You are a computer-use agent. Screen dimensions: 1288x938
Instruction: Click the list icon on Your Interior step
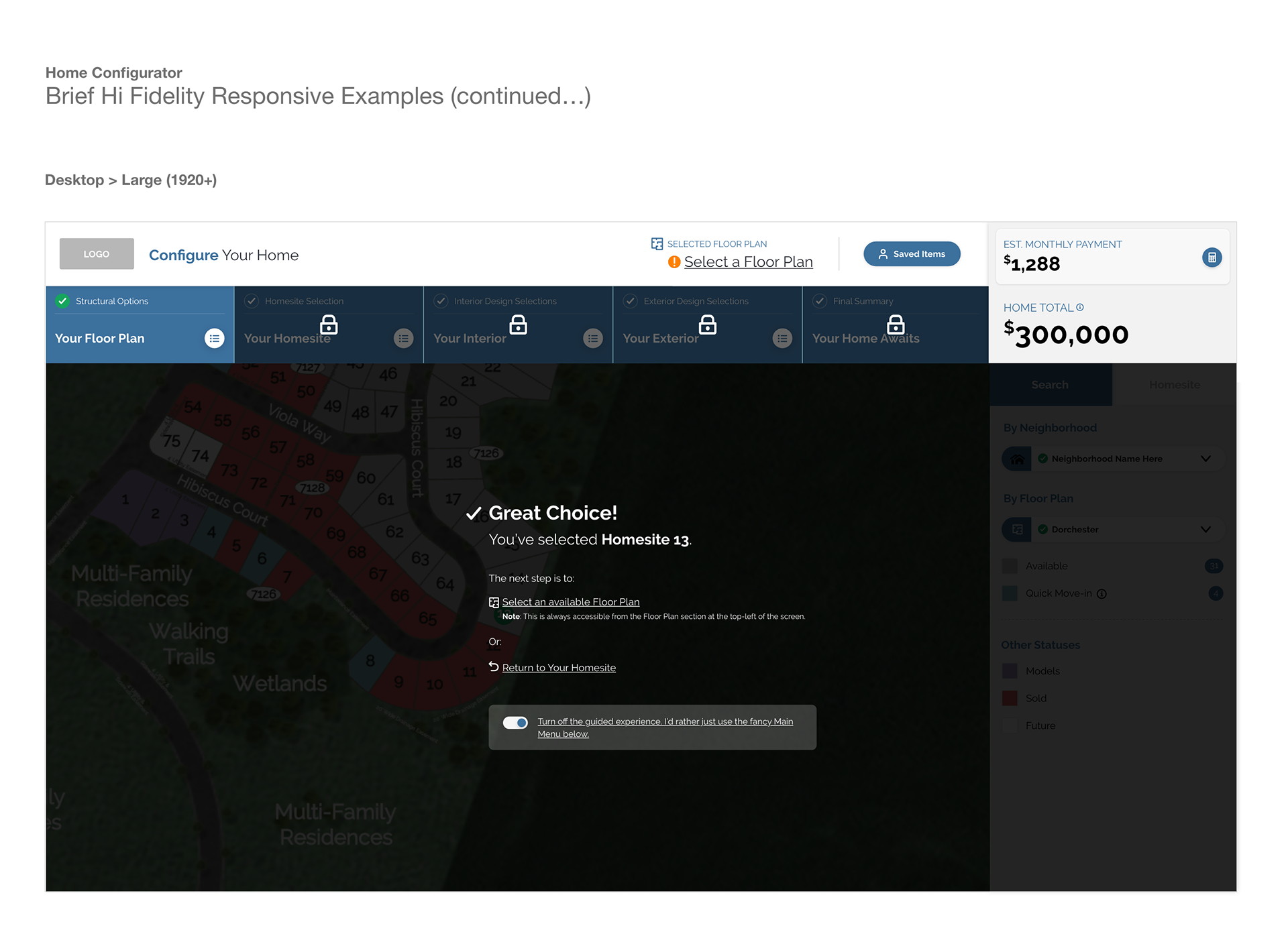pyautogui.click(x=593, y=339)
